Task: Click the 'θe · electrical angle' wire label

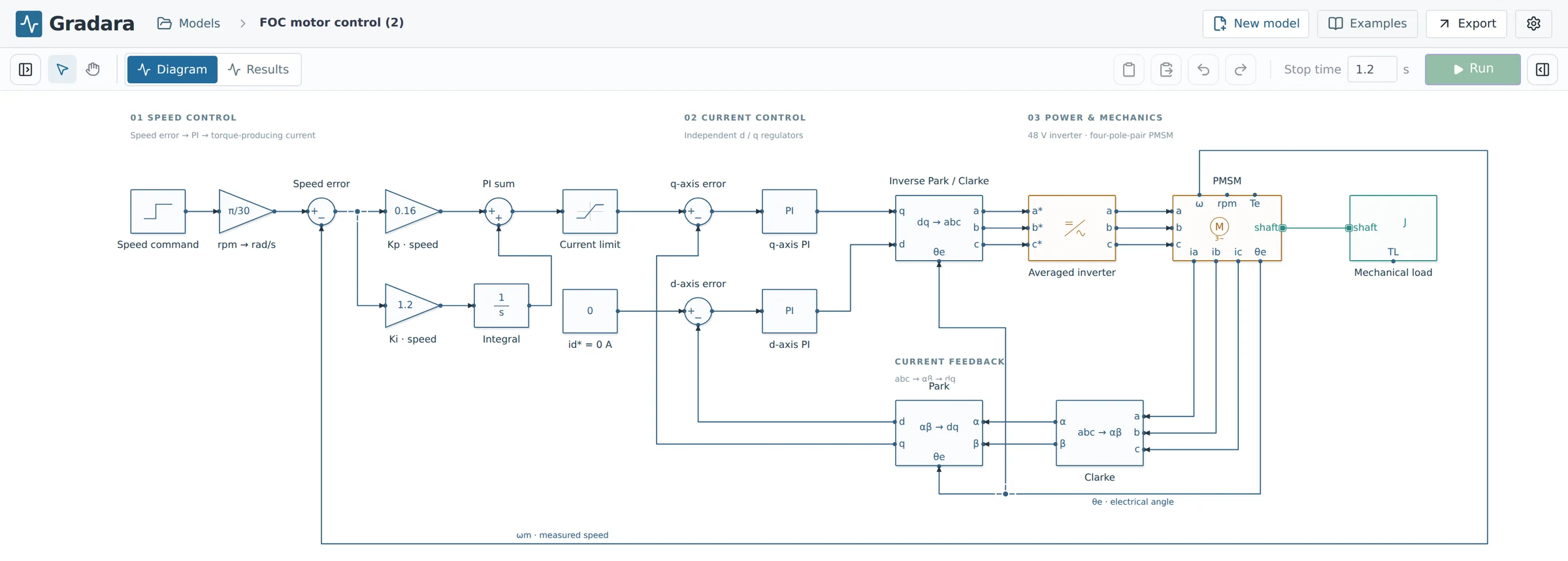Action: tap(1133, 502)
